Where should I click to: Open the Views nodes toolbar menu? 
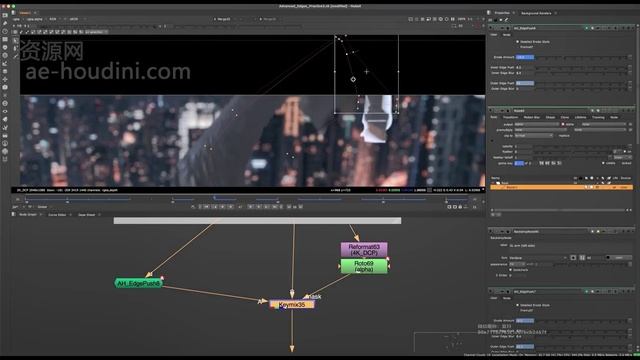5,111
